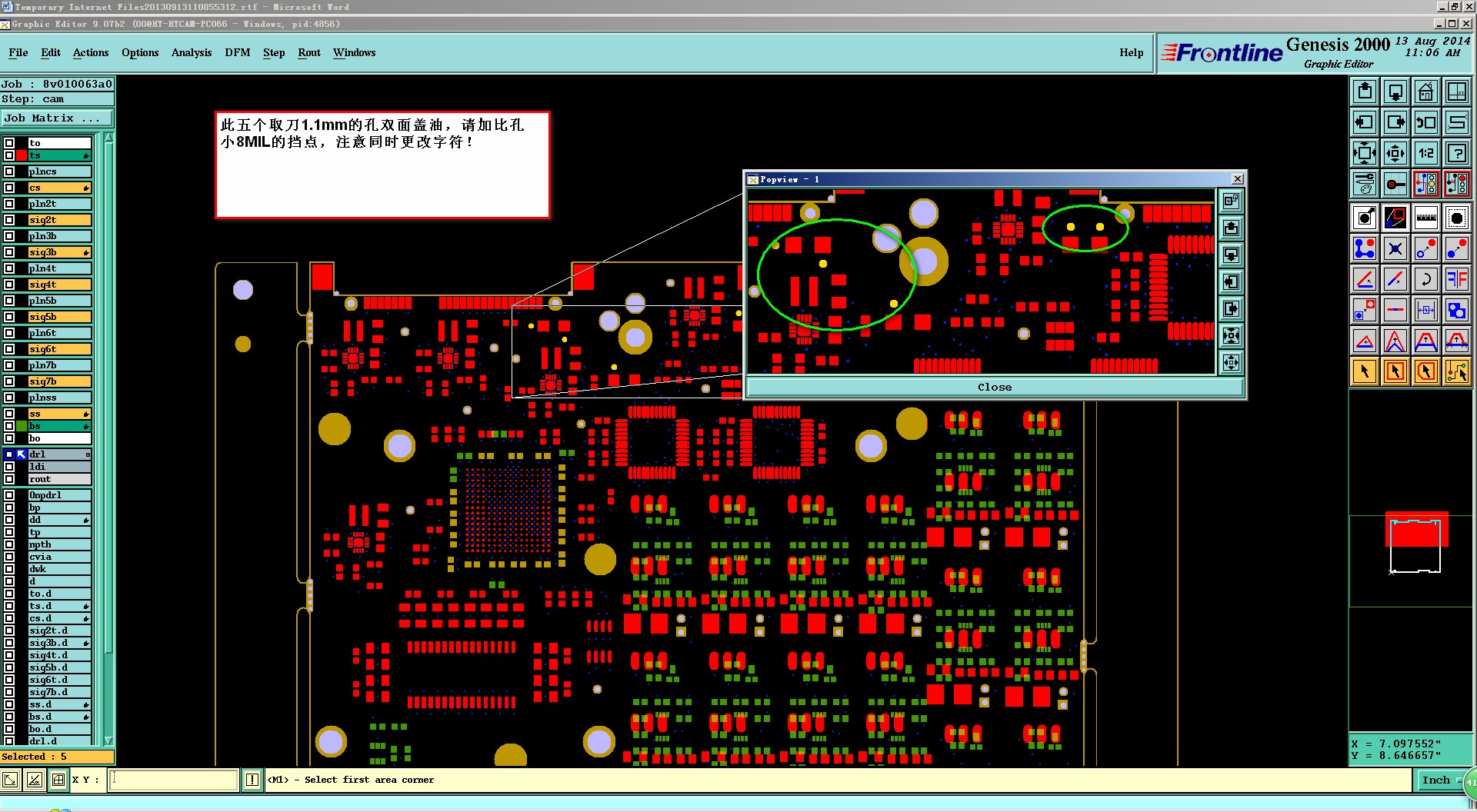Toggle the 'cs' layer checkbox
This screenshot has width=1477, height=812.
(9, 188)
